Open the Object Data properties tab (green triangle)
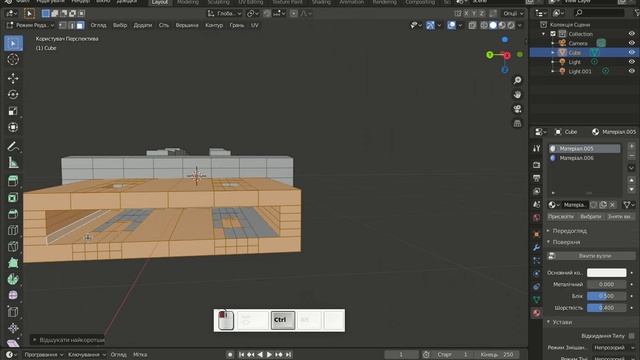This screenshot has height=360, width=640. click(x=536, y=300)
